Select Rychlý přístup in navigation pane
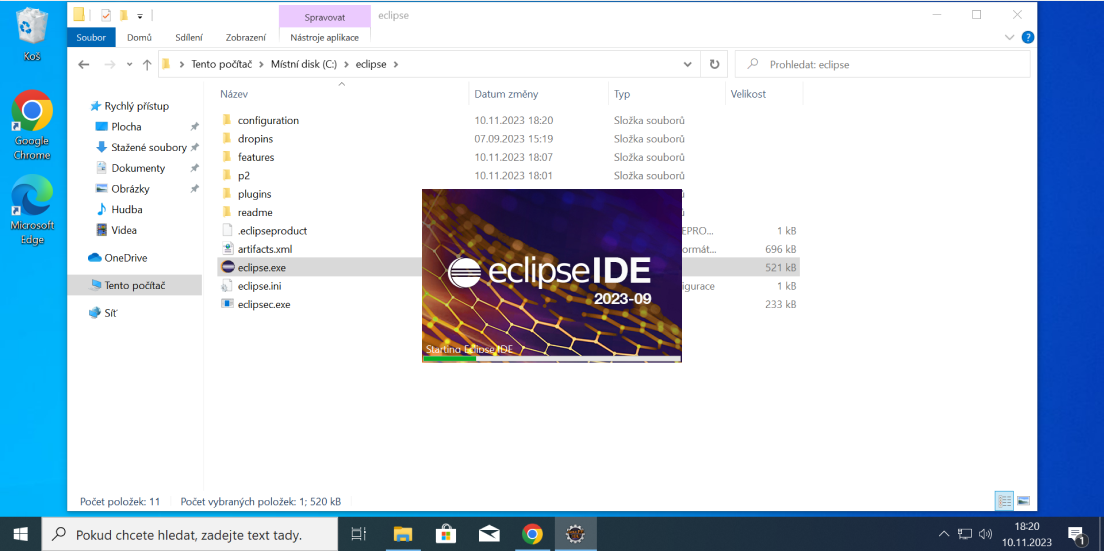This screenshot has width=1104, height=551. [137, 106]
